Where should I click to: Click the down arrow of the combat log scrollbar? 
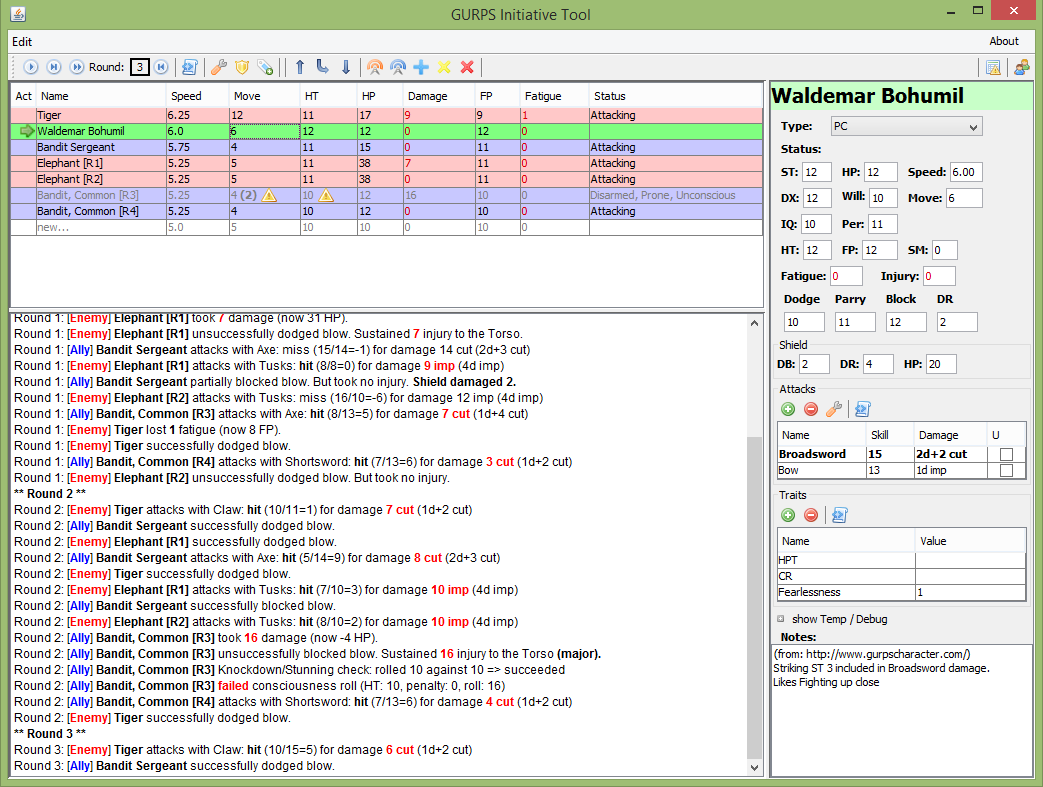click(x=755, y=767)
